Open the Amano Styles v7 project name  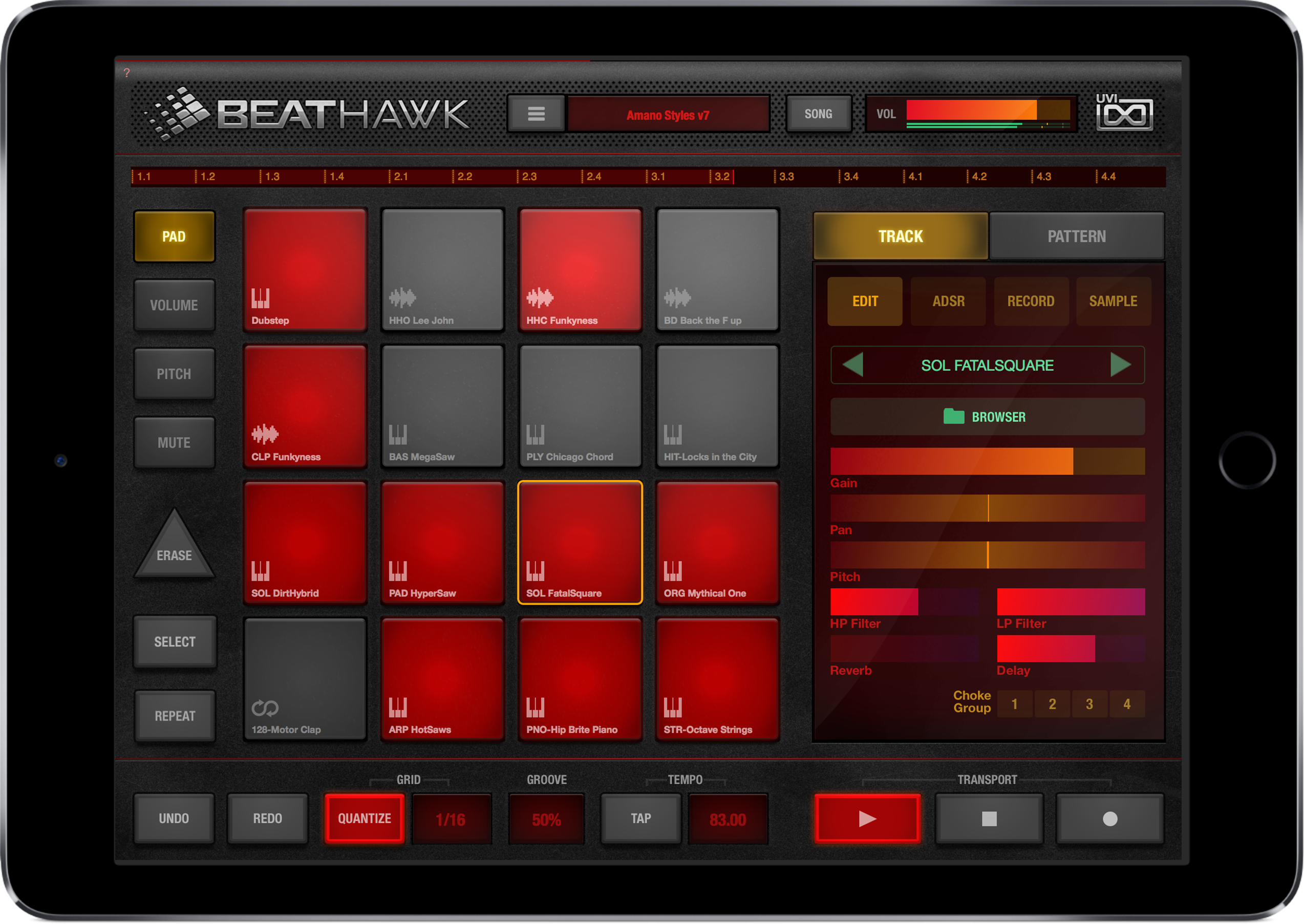(669, 115)
